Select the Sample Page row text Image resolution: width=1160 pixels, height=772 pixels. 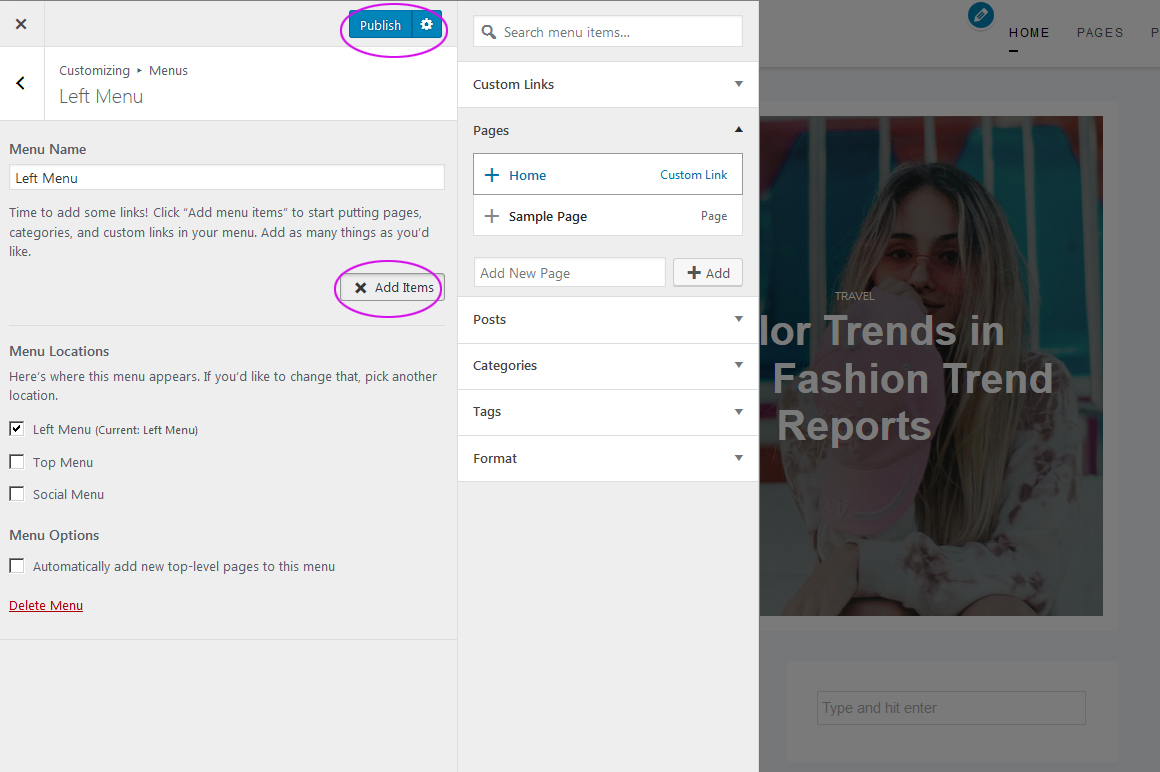(547, 217)
